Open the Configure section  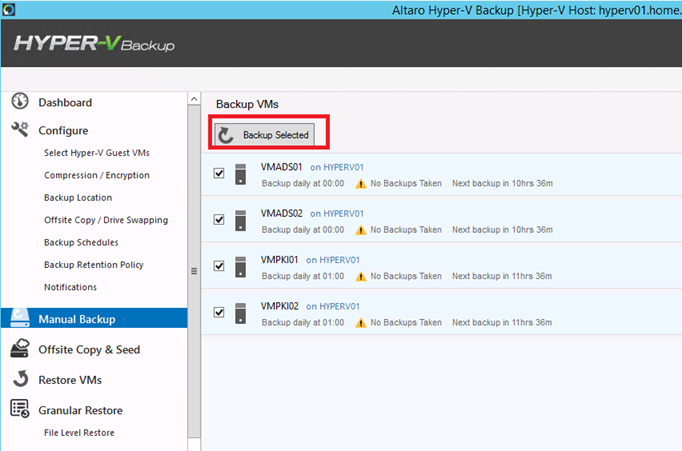63,130
